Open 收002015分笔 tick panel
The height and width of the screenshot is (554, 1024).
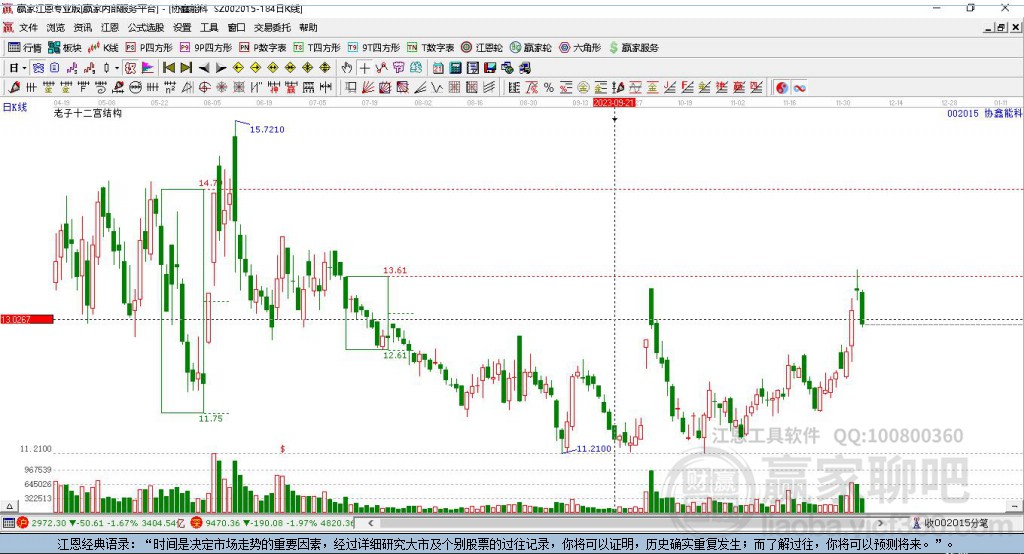tap(952, 523)
